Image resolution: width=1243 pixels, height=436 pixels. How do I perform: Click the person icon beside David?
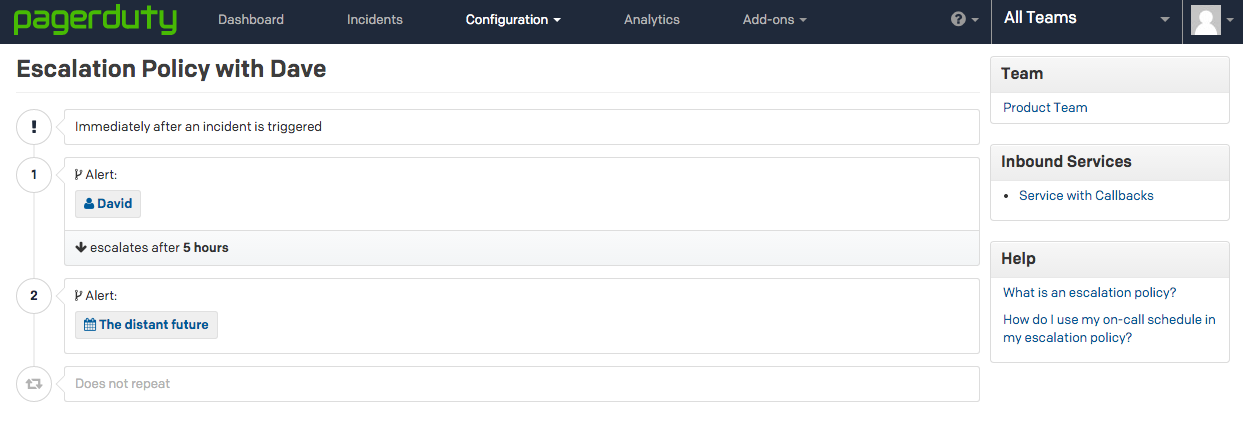[89, 204]
